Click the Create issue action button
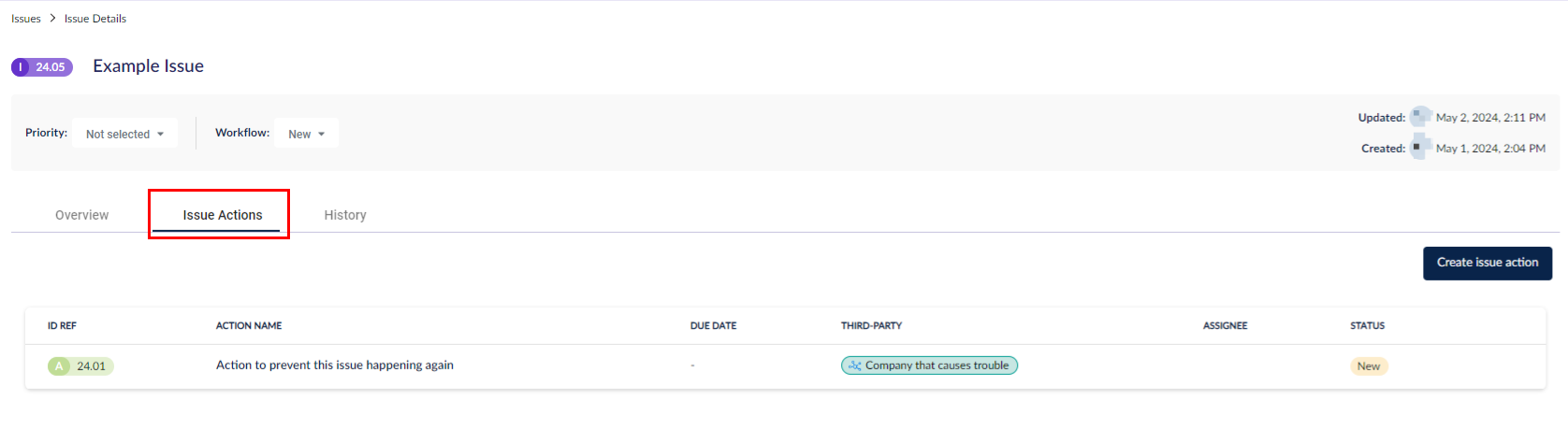 (x=1488, y=263)
